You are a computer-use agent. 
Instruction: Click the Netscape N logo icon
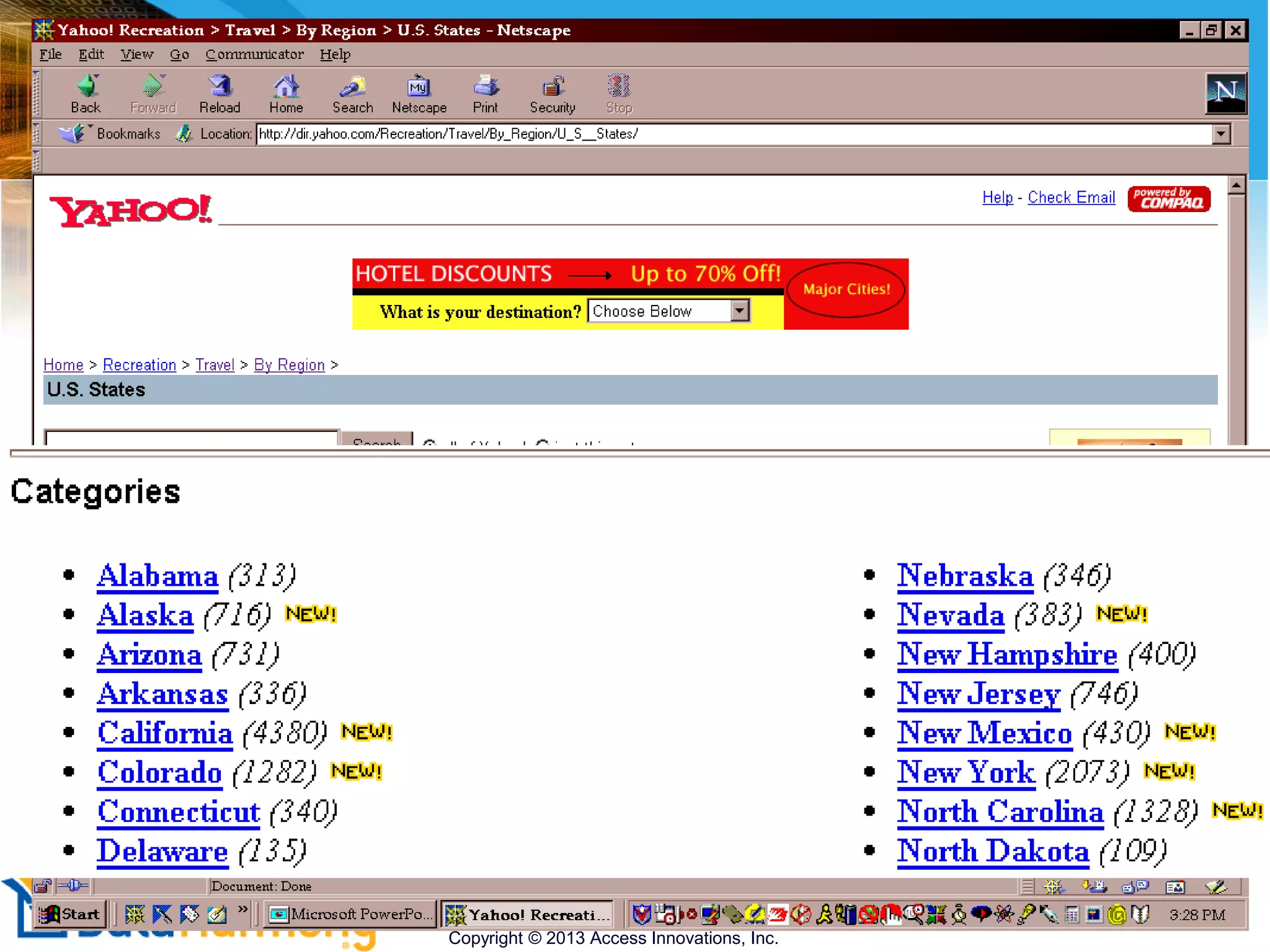pos(1225,93)
